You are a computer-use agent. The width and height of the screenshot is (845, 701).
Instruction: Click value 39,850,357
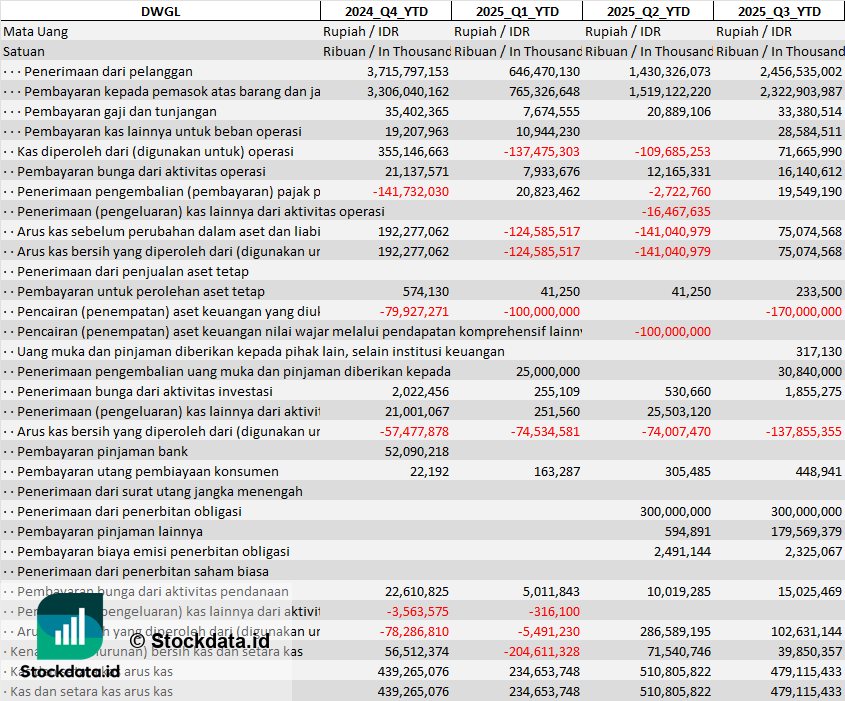click(810, 651)
